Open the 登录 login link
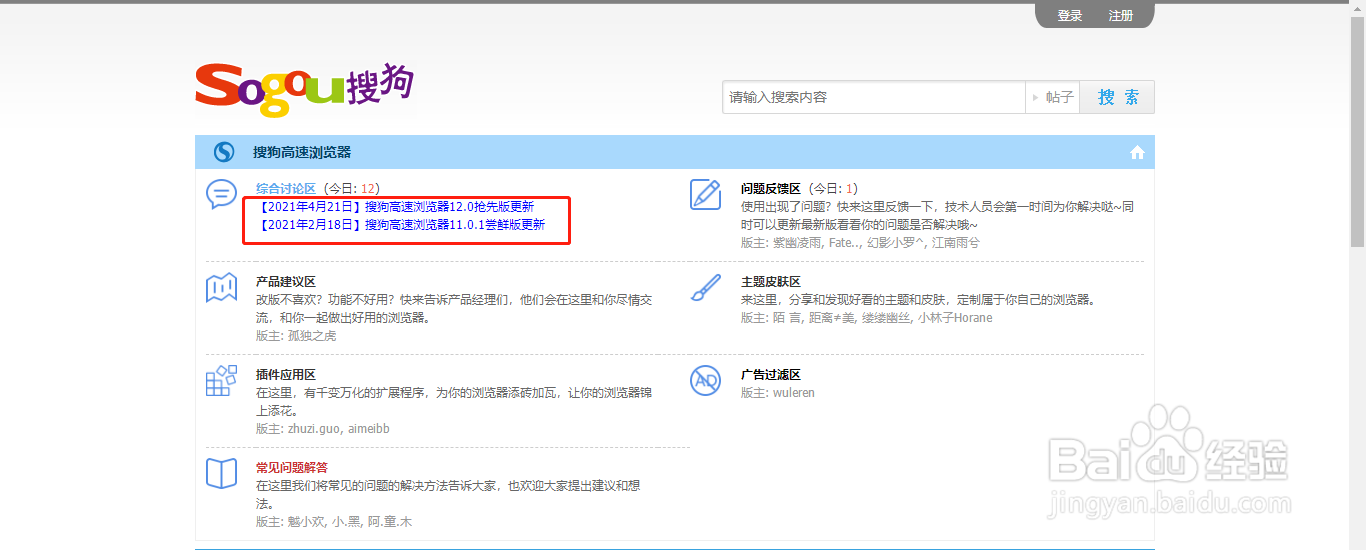The width and height of the screenshot is (1366, 550). click(x=1070, y=16)
